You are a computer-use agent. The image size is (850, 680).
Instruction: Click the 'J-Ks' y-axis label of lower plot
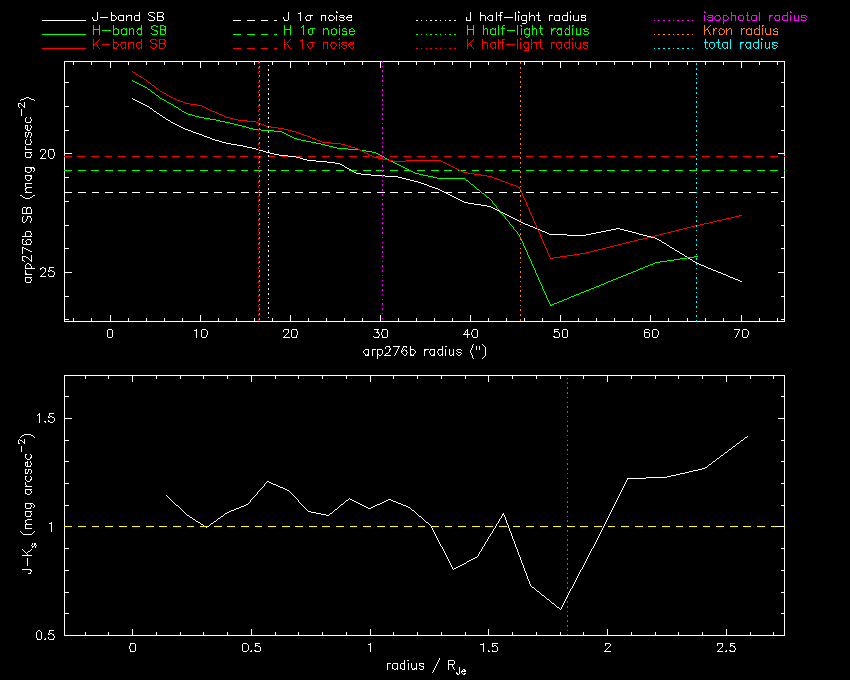point(32,505)
